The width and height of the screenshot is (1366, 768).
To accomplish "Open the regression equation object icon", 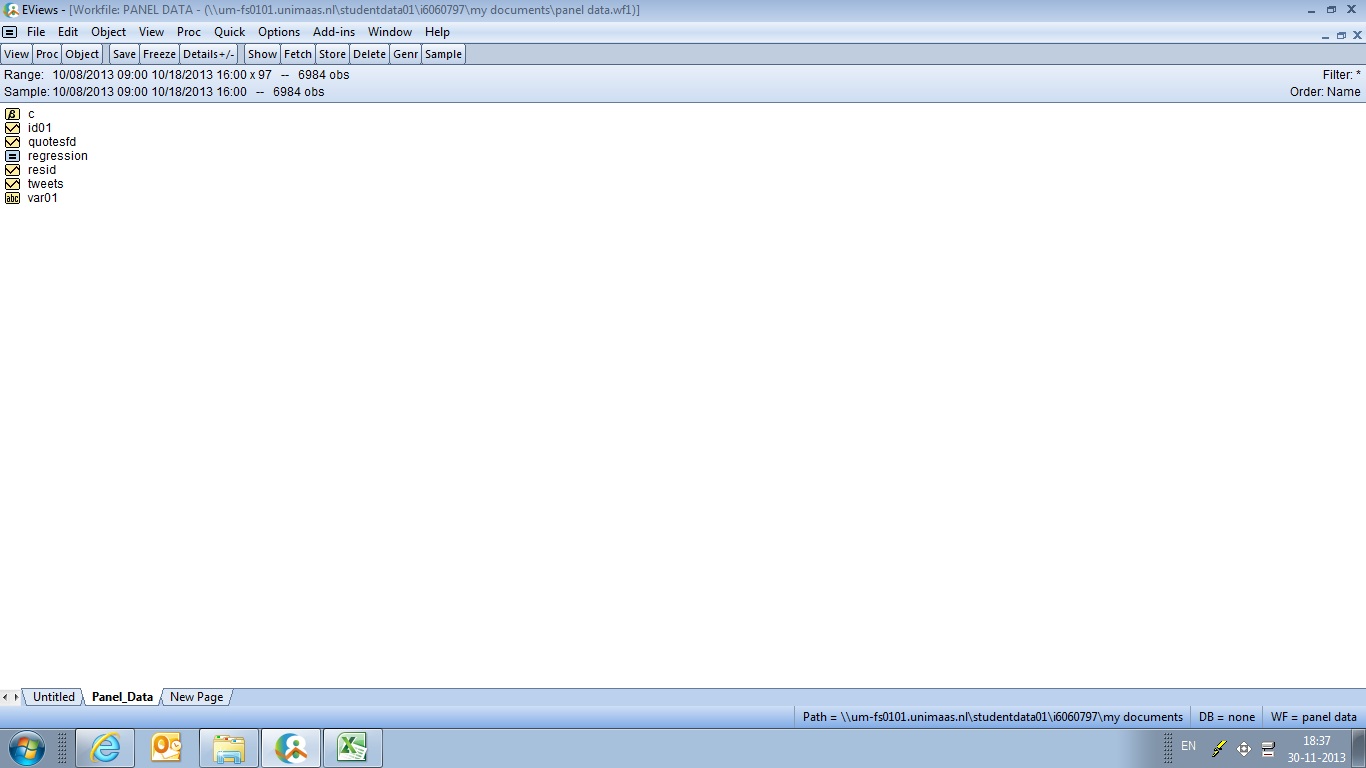I will point(12,156).
